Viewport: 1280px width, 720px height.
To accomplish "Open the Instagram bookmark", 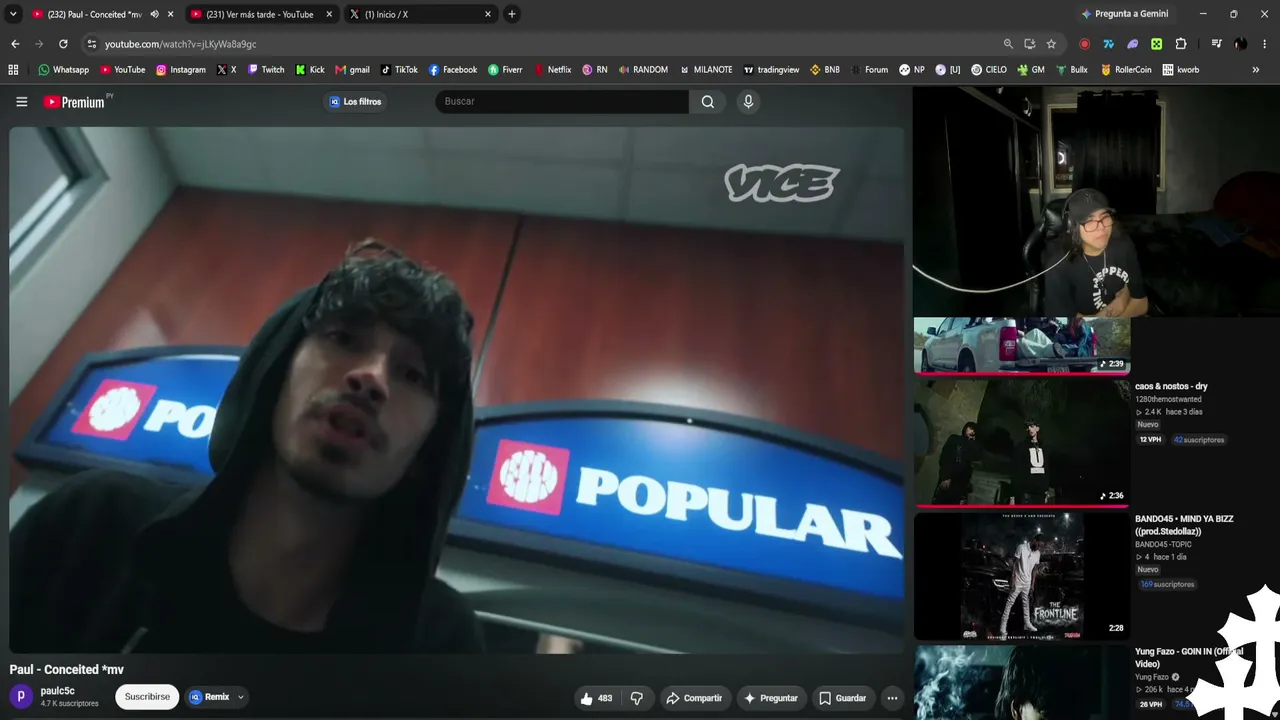I will pos(181,70).
